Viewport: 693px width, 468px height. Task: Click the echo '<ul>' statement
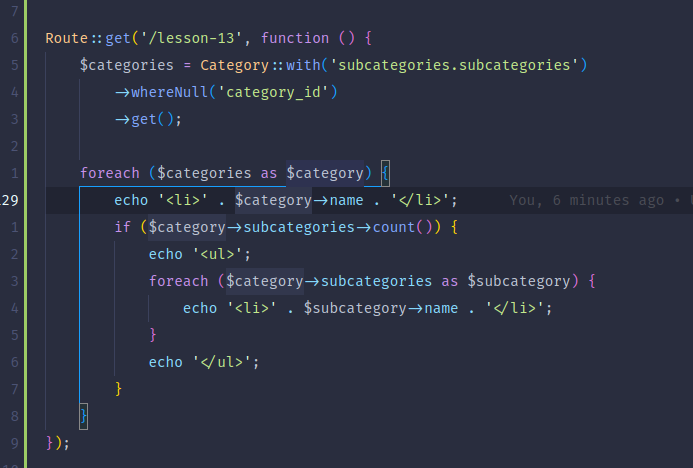pos(200,255)
